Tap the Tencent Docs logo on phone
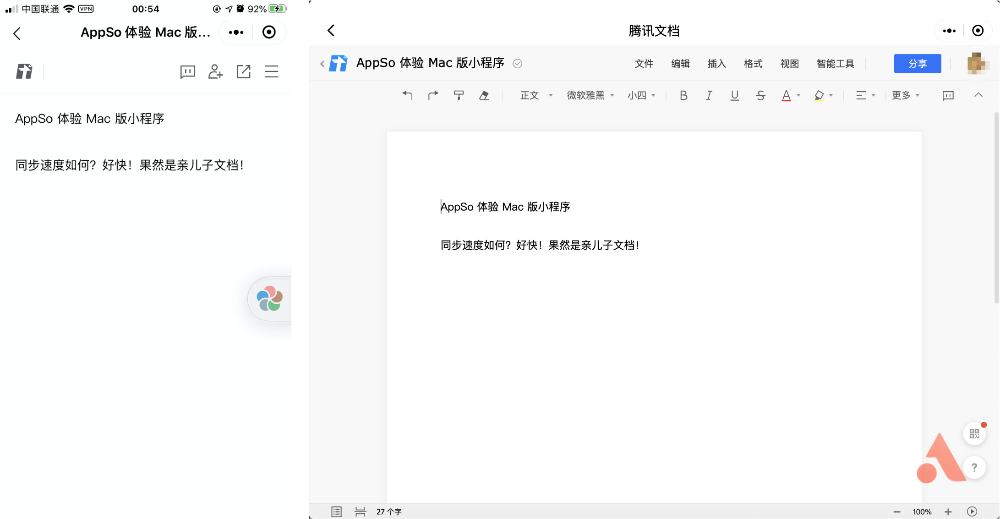Screen dimensions: 1000x519 [24, 71]
